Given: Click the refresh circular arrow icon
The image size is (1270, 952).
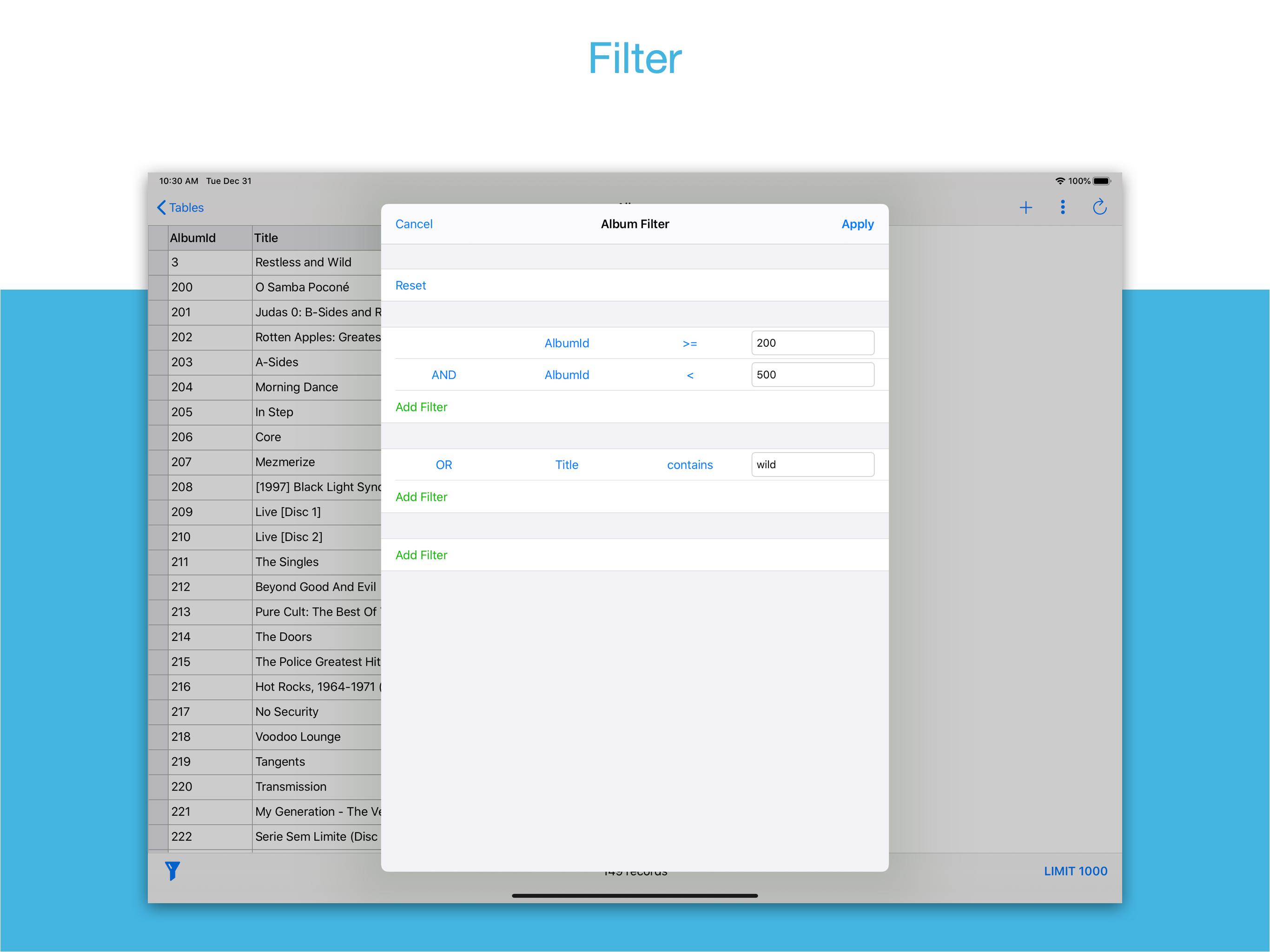Looking at the screenshot, I should 1099,207.
